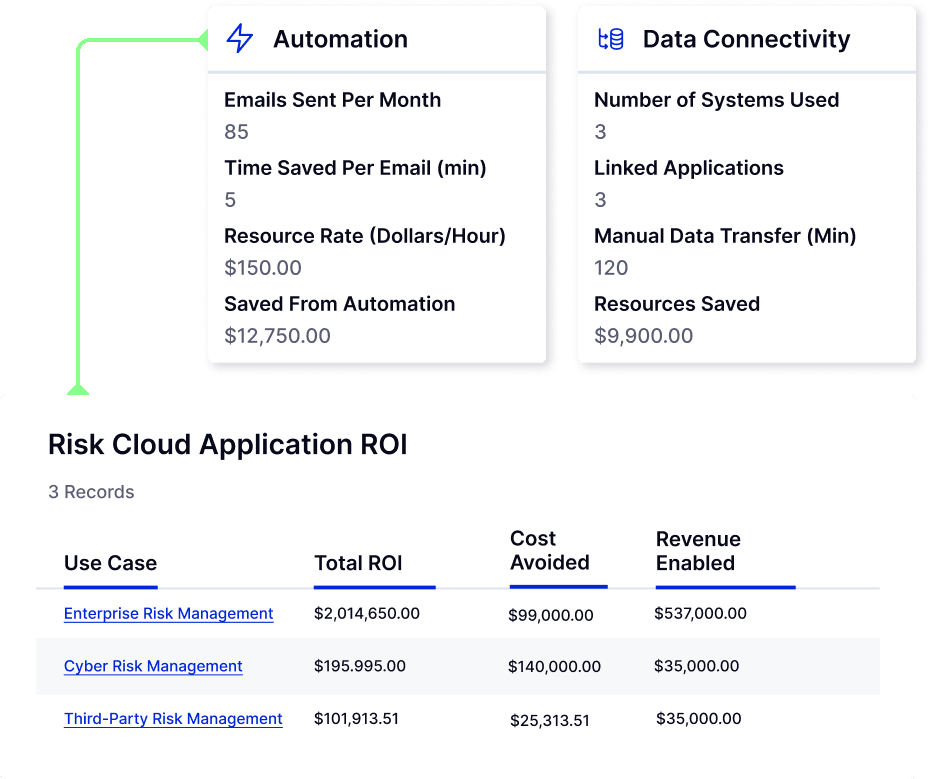Click the $9,900.00 resources saved value
This screenshot has width=930, height=779.
click(x=644, y=336)
